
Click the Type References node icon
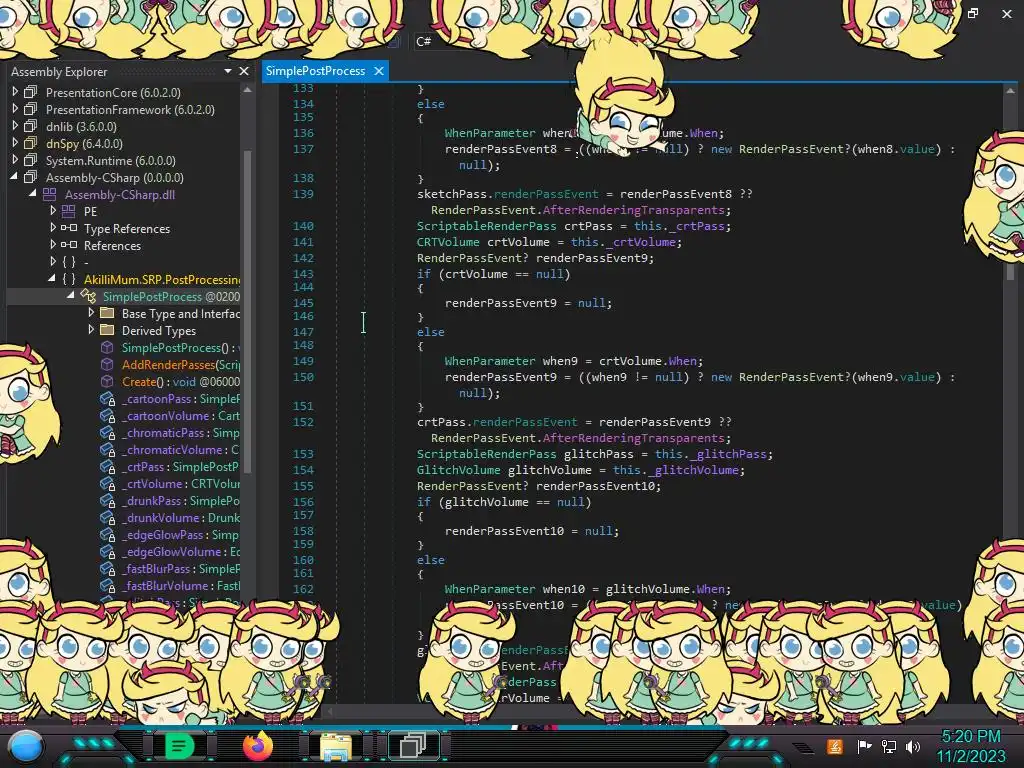[x=69, y=228]
